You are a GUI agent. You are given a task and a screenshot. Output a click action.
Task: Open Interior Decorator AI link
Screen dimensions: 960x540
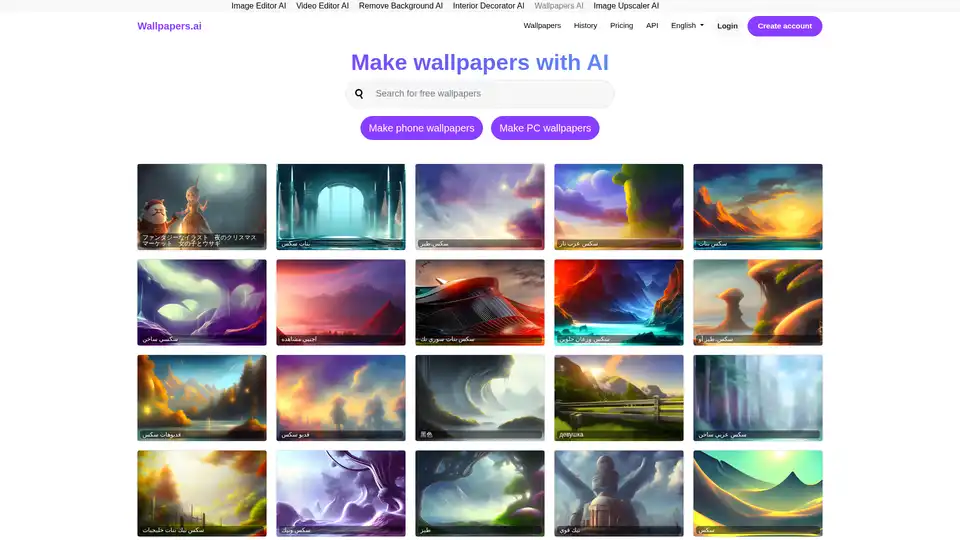click(x=489, y=6)
